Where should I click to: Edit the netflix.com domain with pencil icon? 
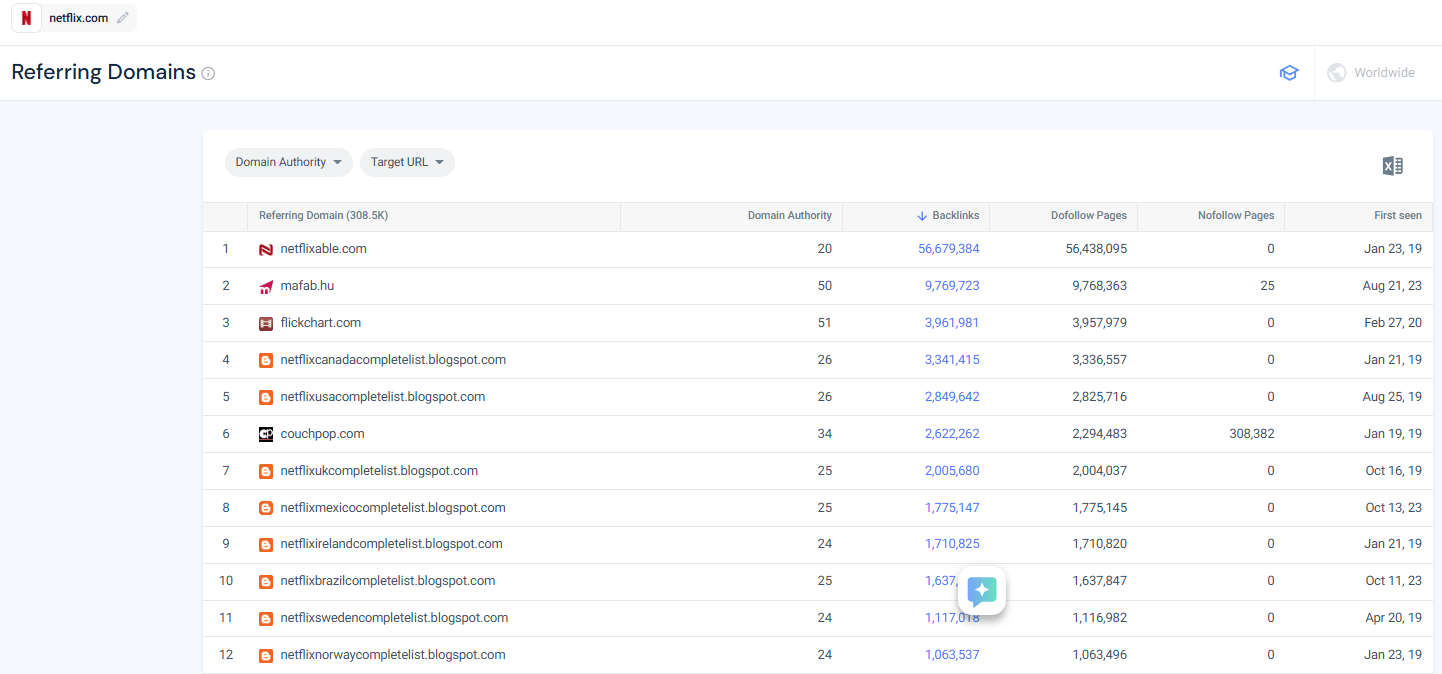tap(123, 18)
